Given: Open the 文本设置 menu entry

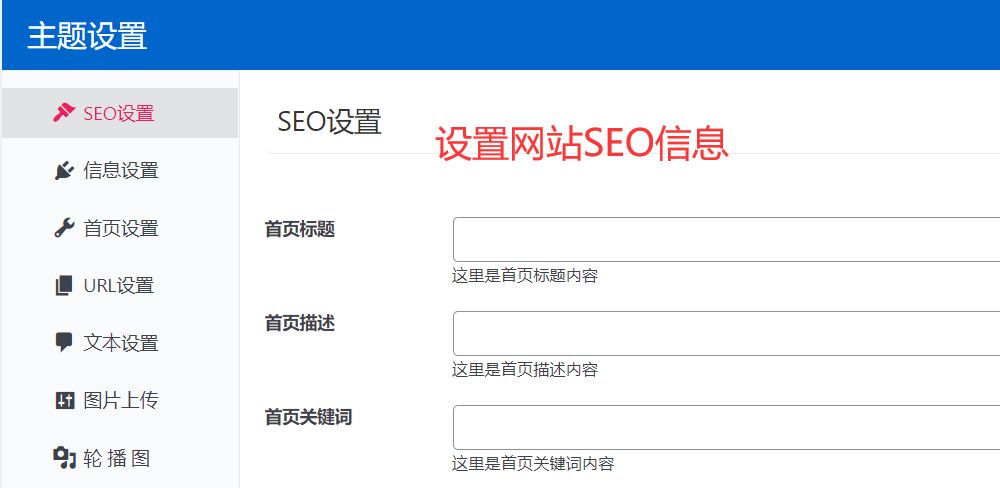Looking at the screenshot, I should pos(121,343).
